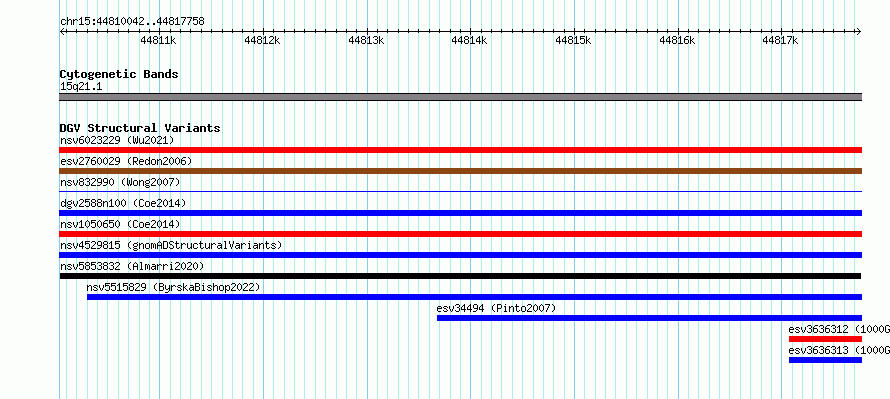The width and height of the screenshot is (890, 399).
Task: Click the ruler's right arrowhead
Action: (859, 32)
